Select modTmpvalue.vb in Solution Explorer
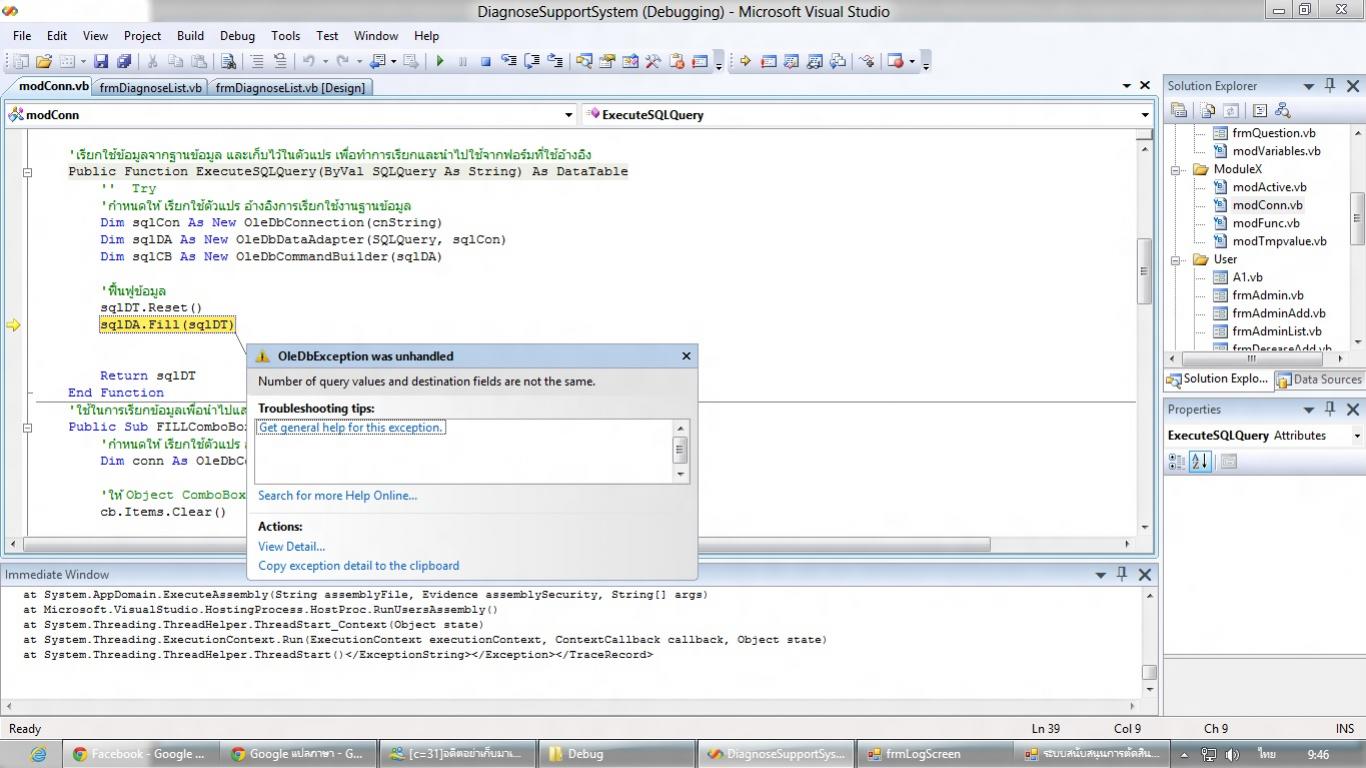This screenshot has height=768, width=1366. click(1279, 241)
